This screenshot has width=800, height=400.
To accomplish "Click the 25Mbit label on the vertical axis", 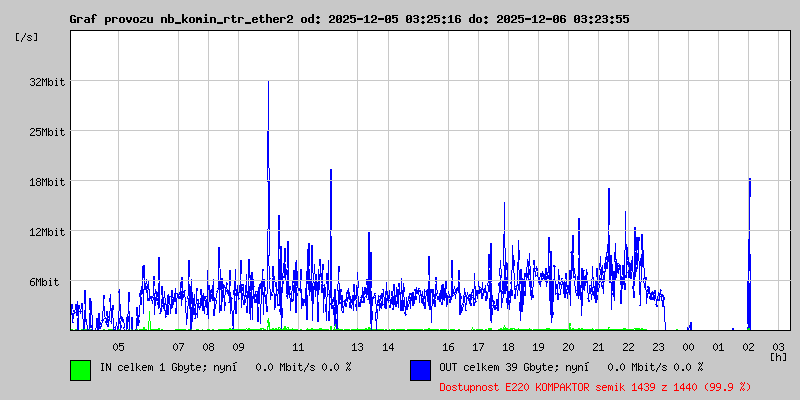I will coord(46,132).
